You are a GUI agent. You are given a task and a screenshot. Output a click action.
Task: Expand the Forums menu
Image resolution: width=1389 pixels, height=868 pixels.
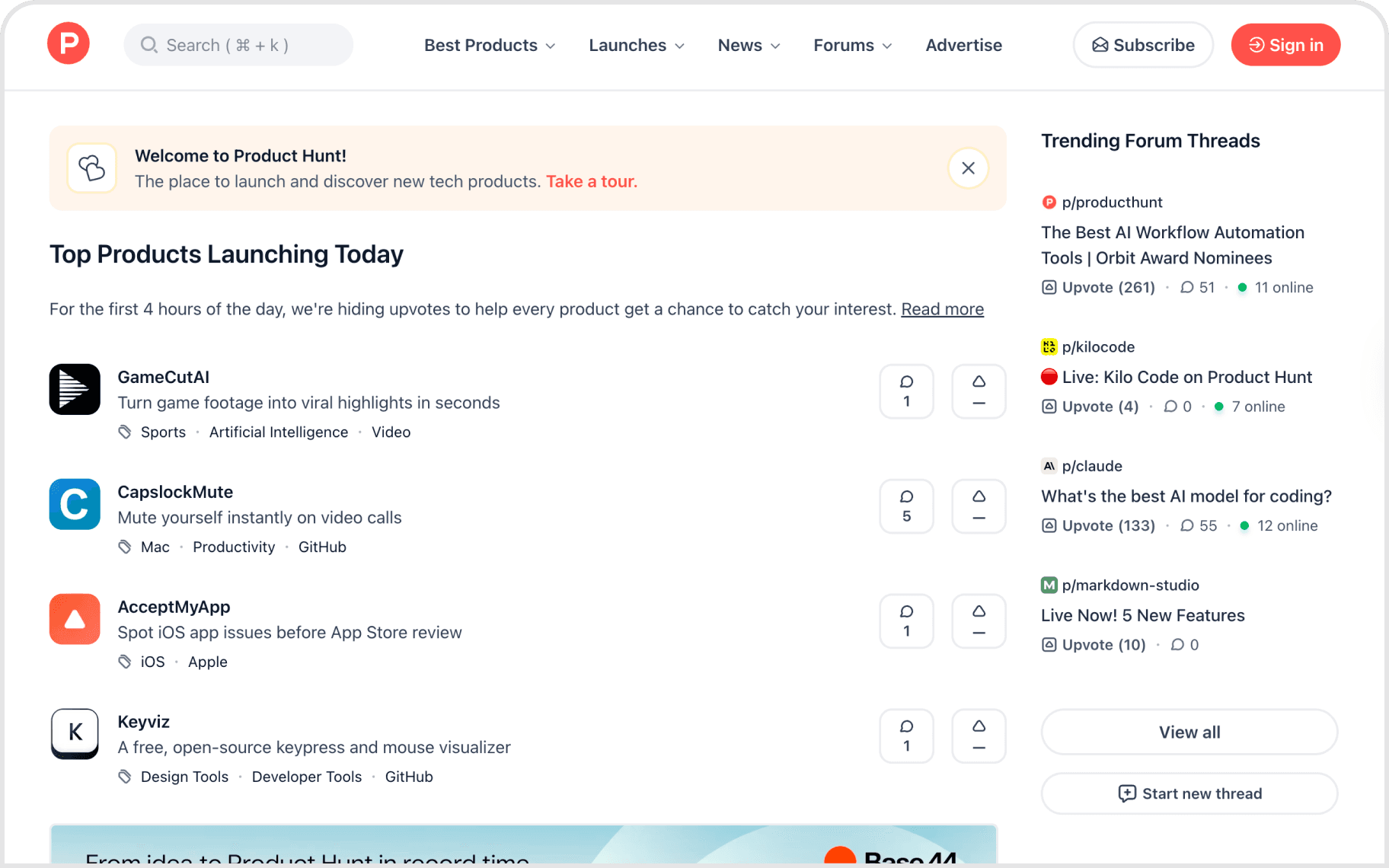853,46
